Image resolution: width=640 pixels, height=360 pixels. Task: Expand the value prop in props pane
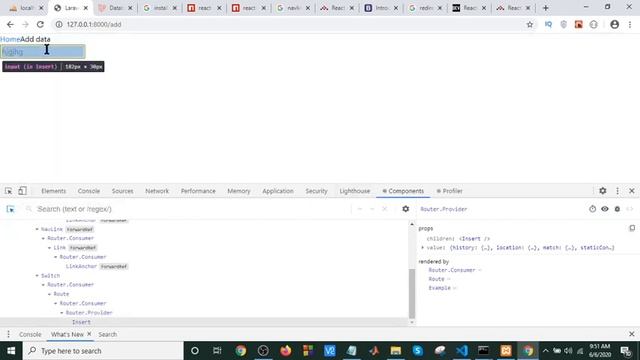(x=422, y=248)
